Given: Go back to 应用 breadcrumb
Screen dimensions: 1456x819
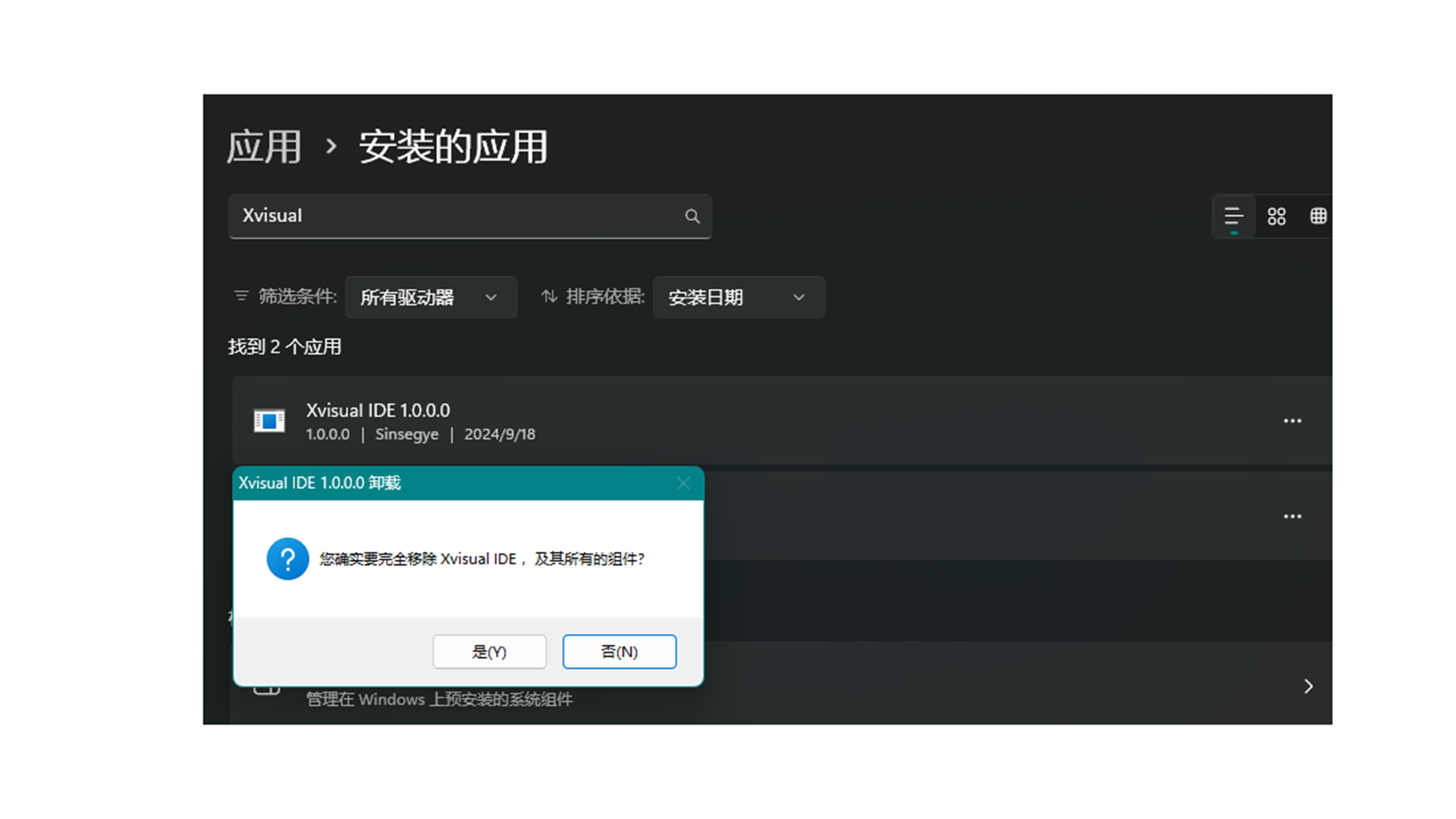Looking at the screenshot, I should click(265, 146).
